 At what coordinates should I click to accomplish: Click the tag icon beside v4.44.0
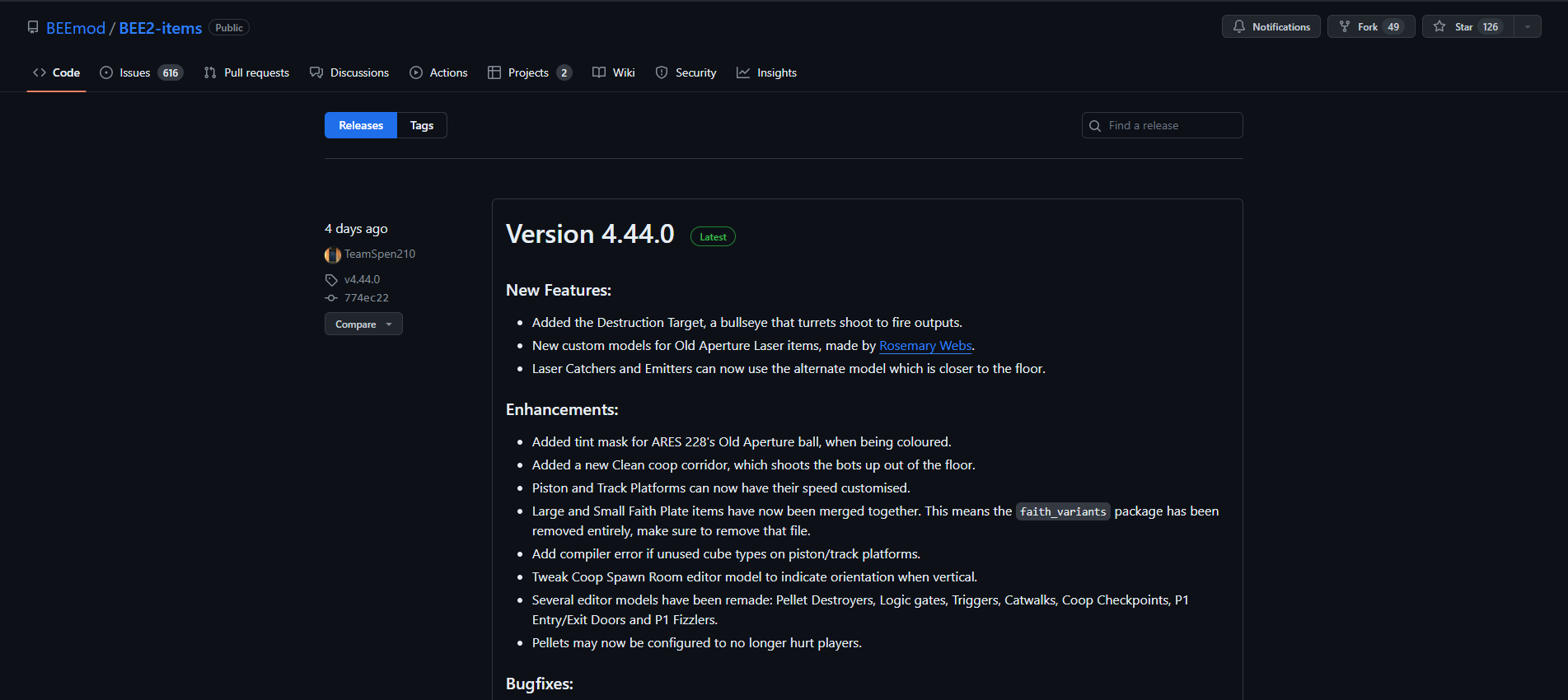click(331, 280)
